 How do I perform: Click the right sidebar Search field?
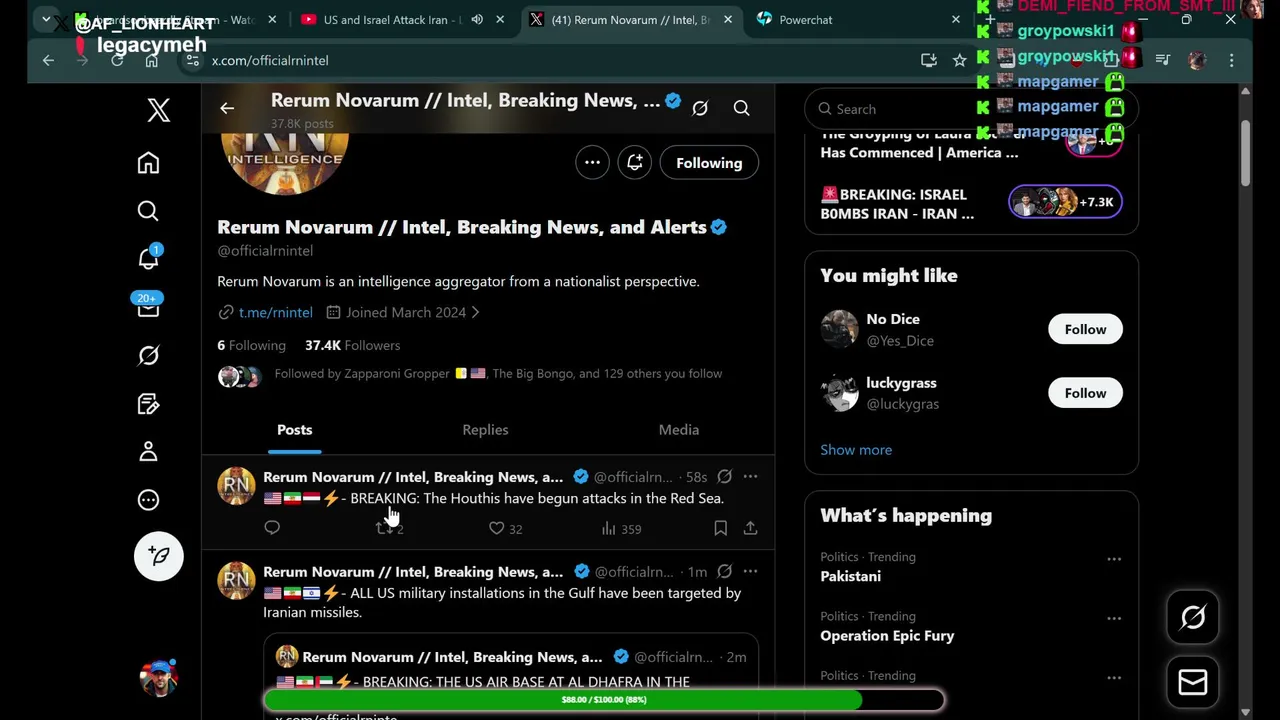coord(971,109)
